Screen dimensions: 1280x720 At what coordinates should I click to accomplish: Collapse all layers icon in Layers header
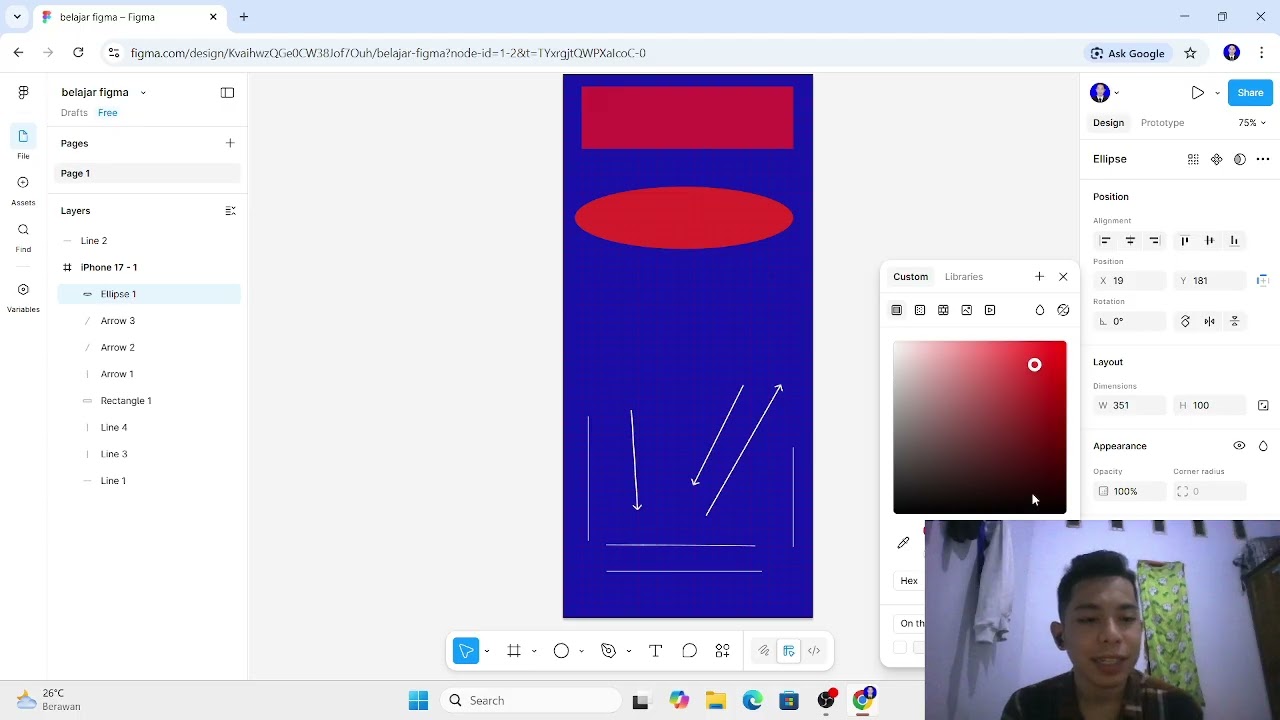click(230, 211)
